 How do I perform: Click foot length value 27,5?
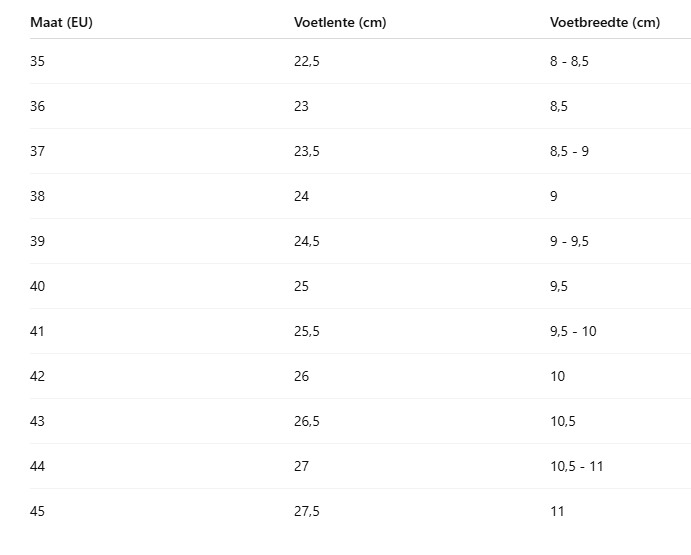[x=307, y=511]
